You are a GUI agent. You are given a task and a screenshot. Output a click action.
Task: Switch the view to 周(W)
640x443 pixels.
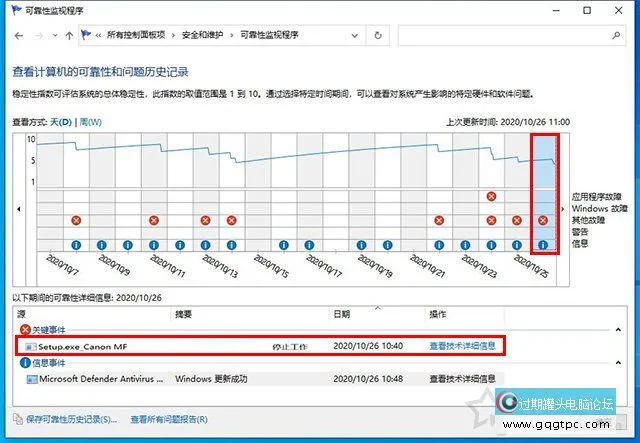click(x=91, y=122)
